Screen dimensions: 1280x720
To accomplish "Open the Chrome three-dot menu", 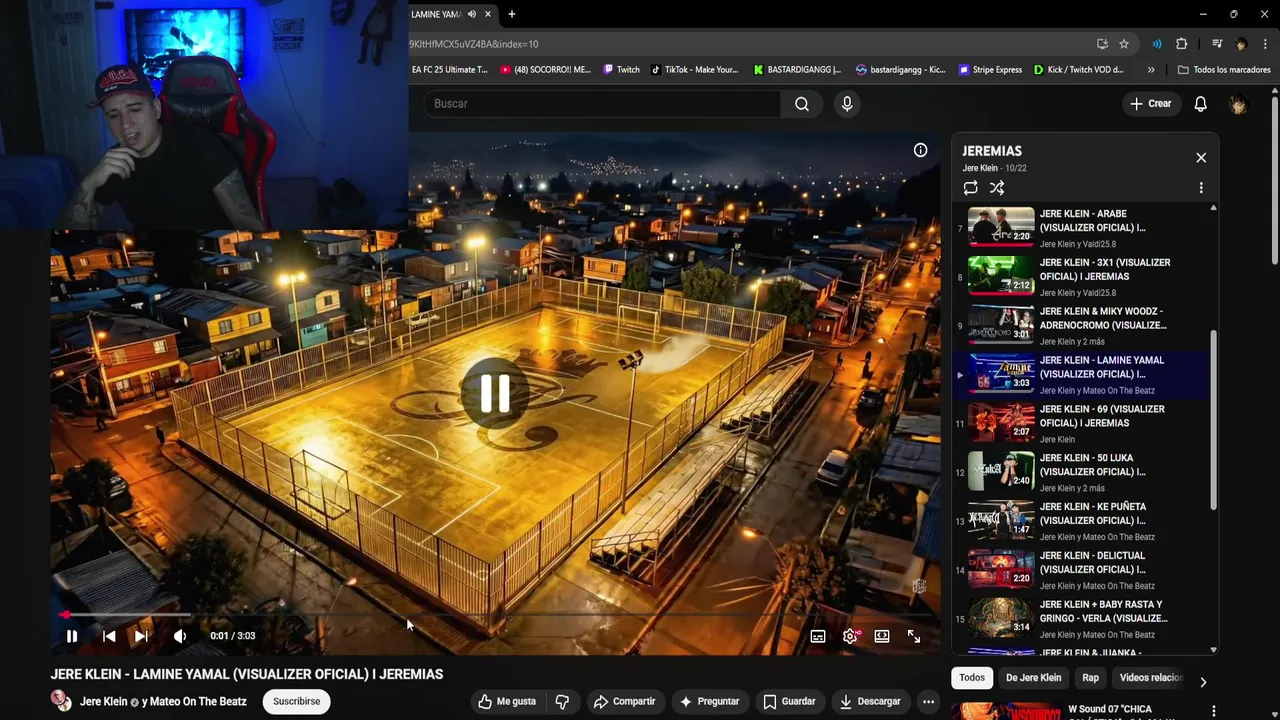I will 1265,44.
